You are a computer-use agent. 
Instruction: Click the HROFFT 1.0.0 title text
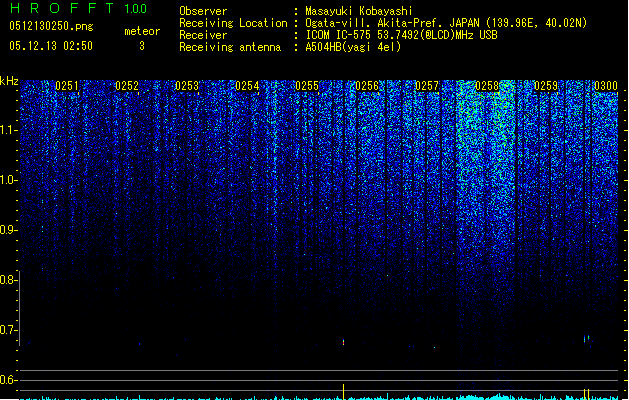point(78,8)
